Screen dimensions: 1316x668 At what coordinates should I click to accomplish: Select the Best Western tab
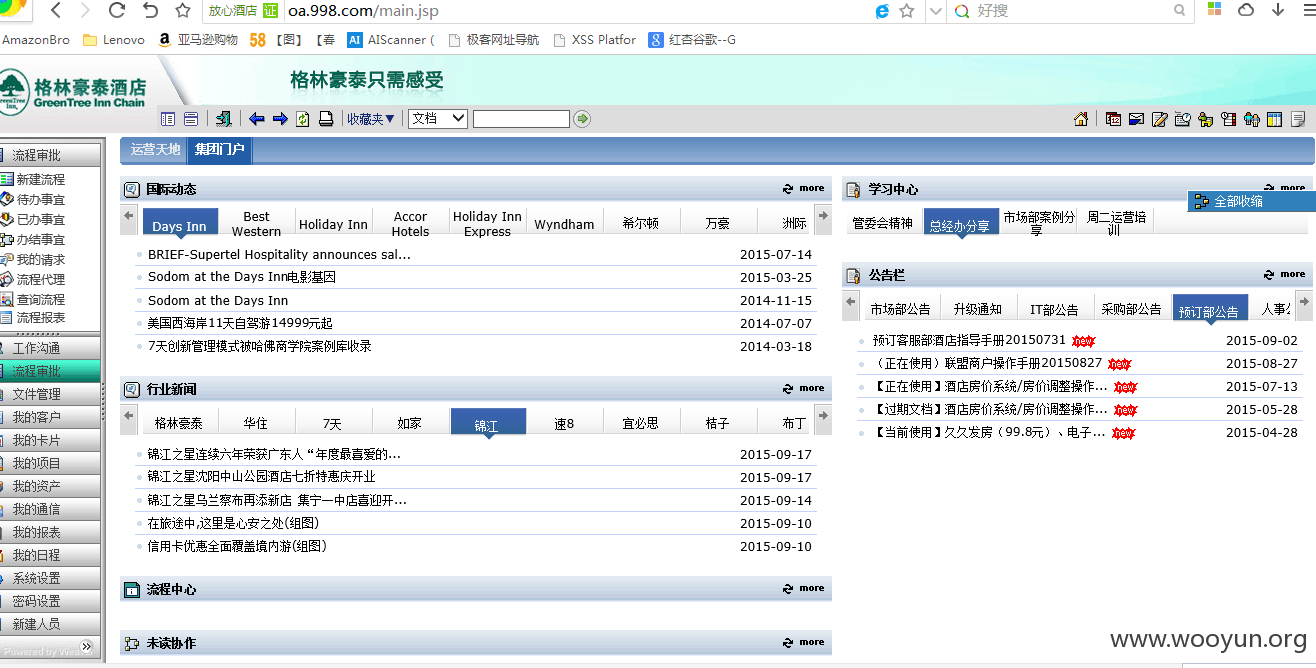256,223
